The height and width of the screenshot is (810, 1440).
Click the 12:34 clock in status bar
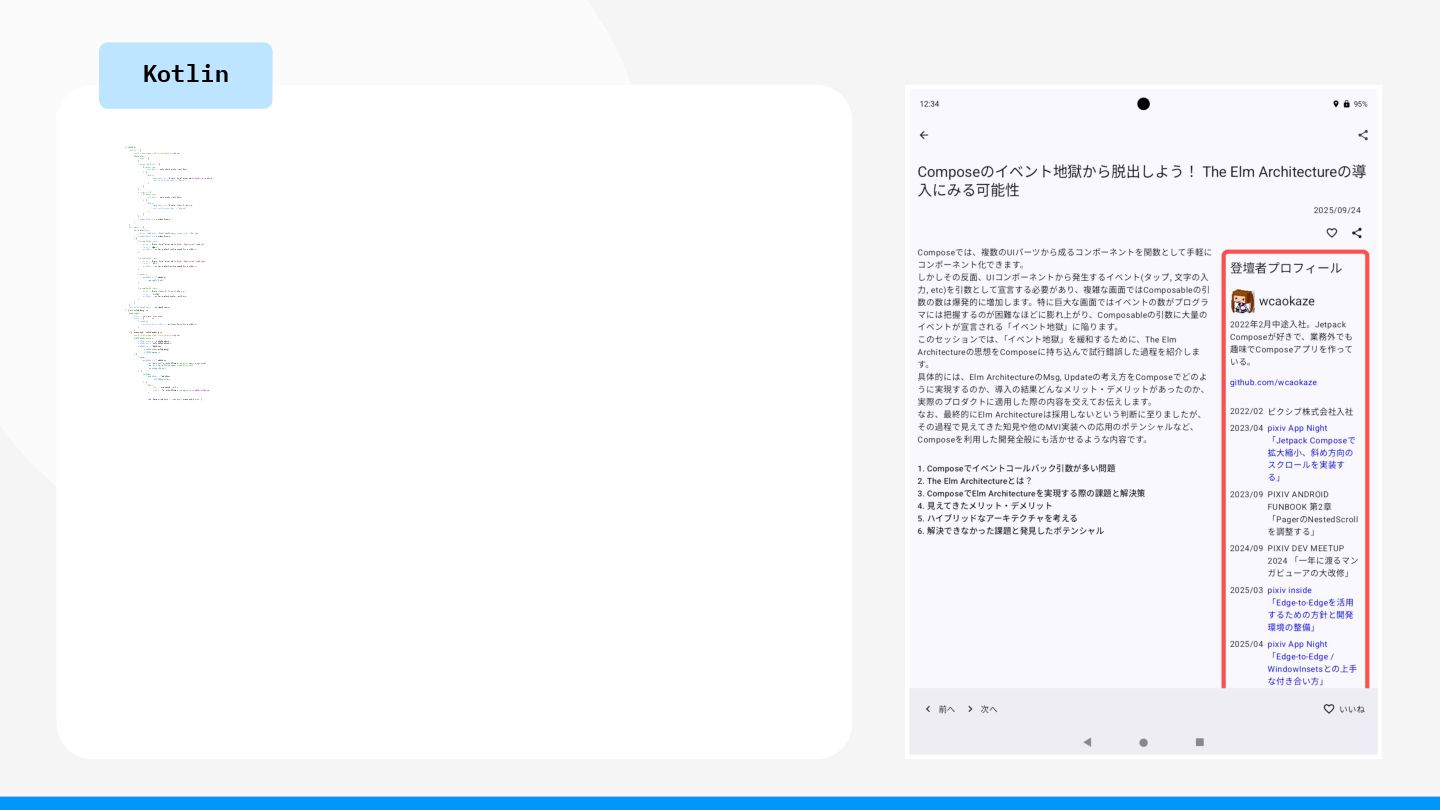pos(929,104)
